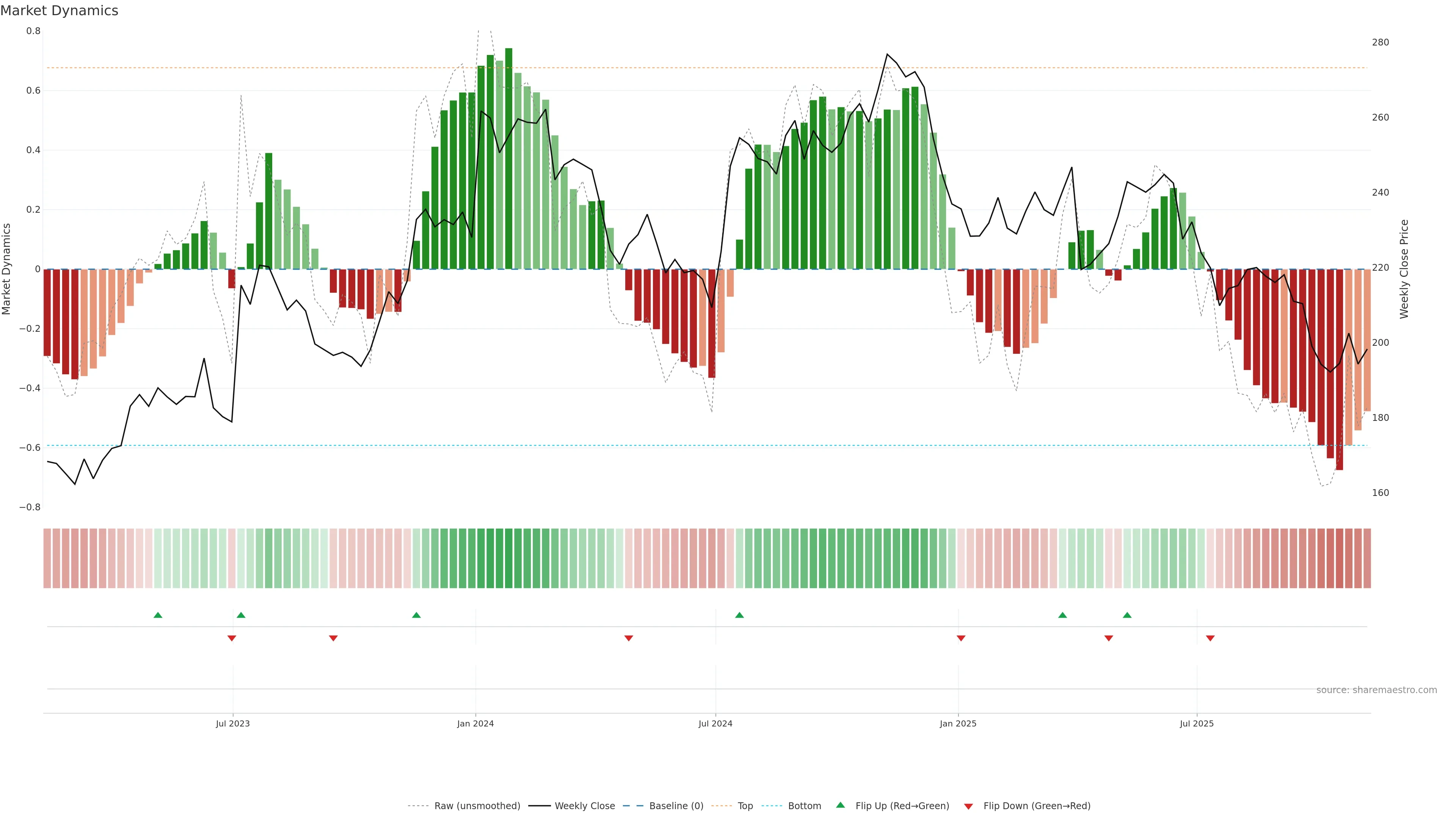Click the first green flip-up triangle marker

[x=158, y=615]
